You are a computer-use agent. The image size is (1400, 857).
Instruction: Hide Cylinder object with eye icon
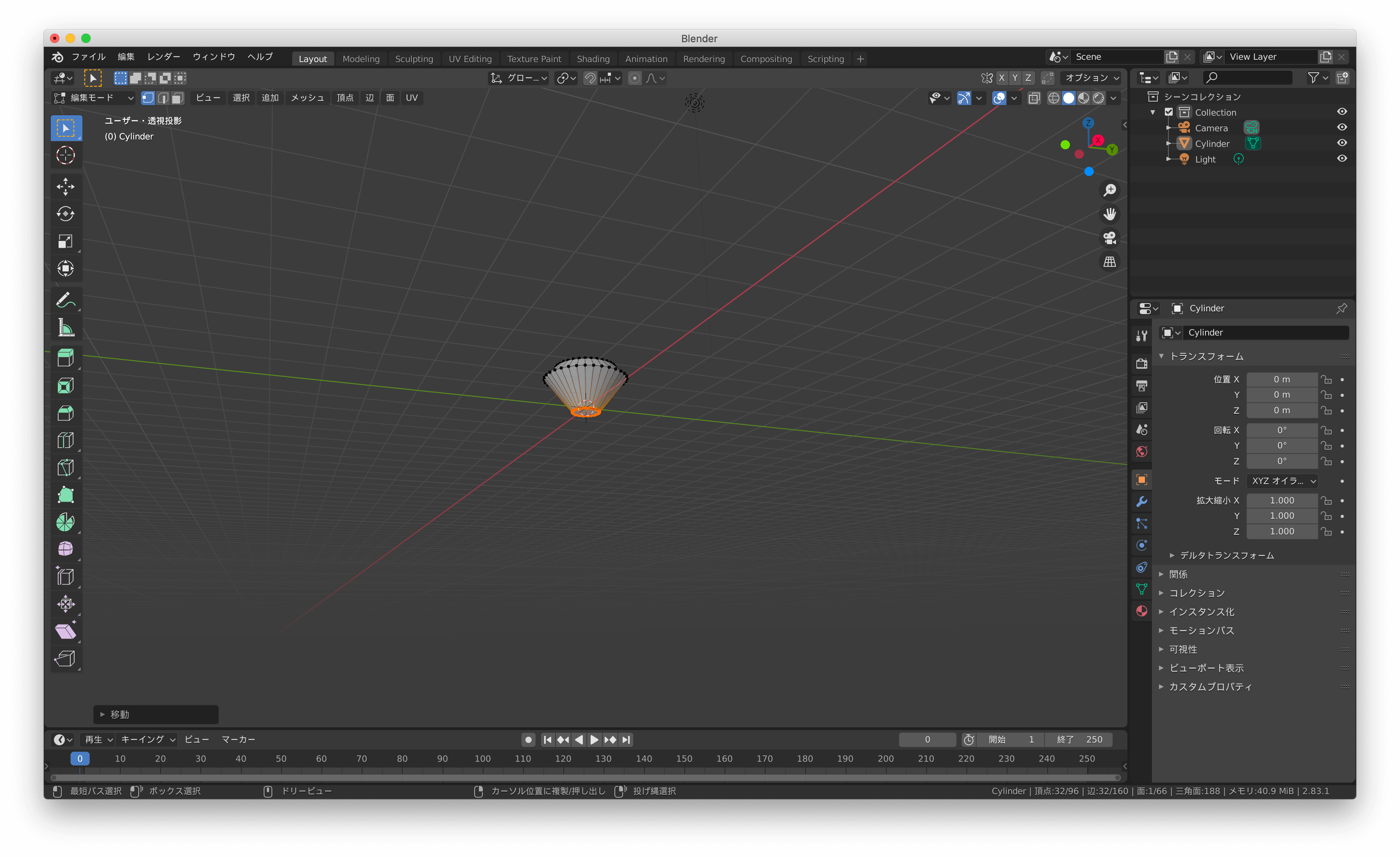tap(1341, 143)
